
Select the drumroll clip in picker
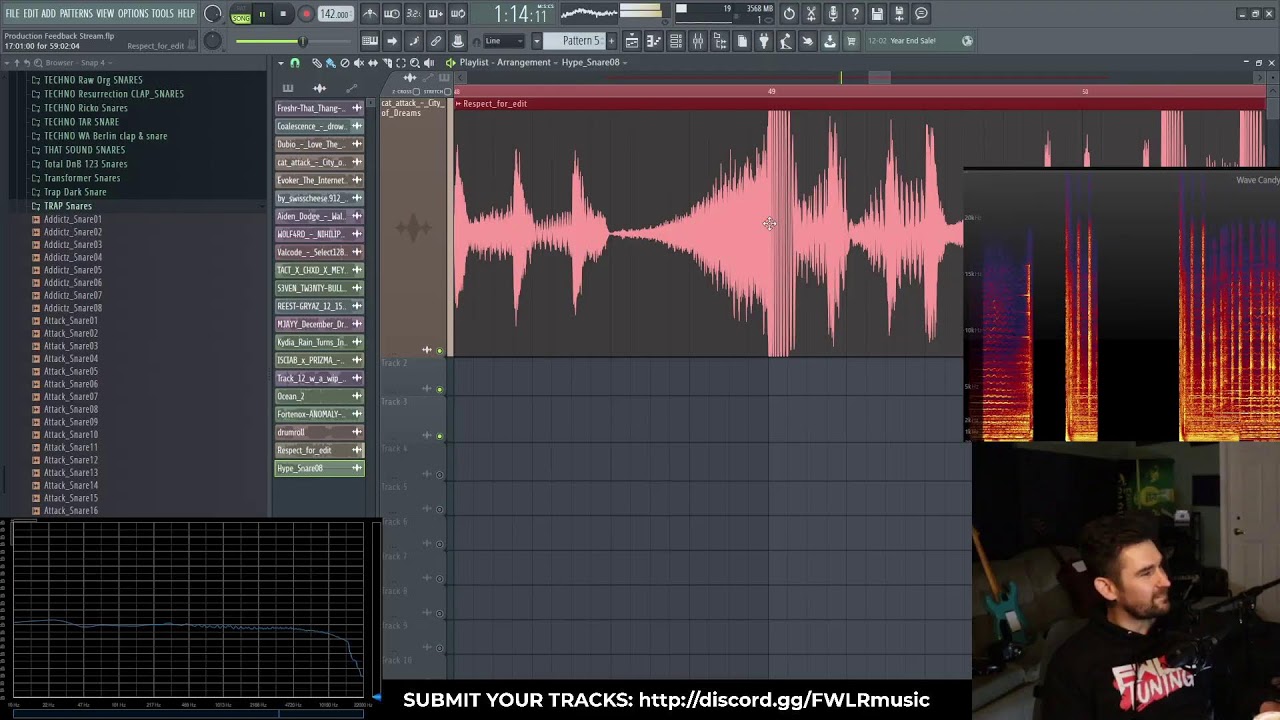pyautogui.click(x=319, y=432)
